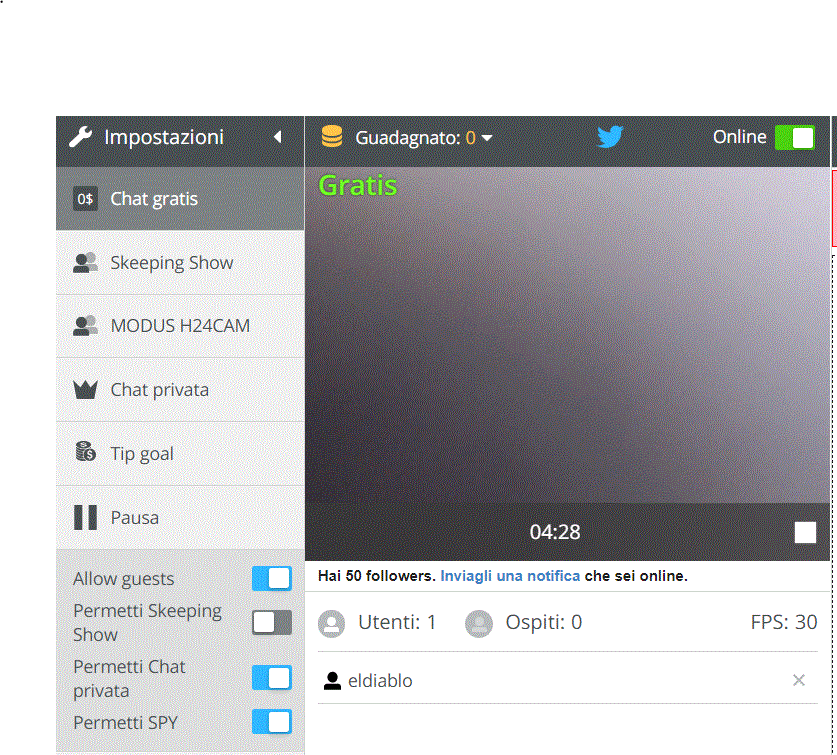Click the crown icon beside Chat privata
Viewport: 837px width, 755px height.
point(85,390)
